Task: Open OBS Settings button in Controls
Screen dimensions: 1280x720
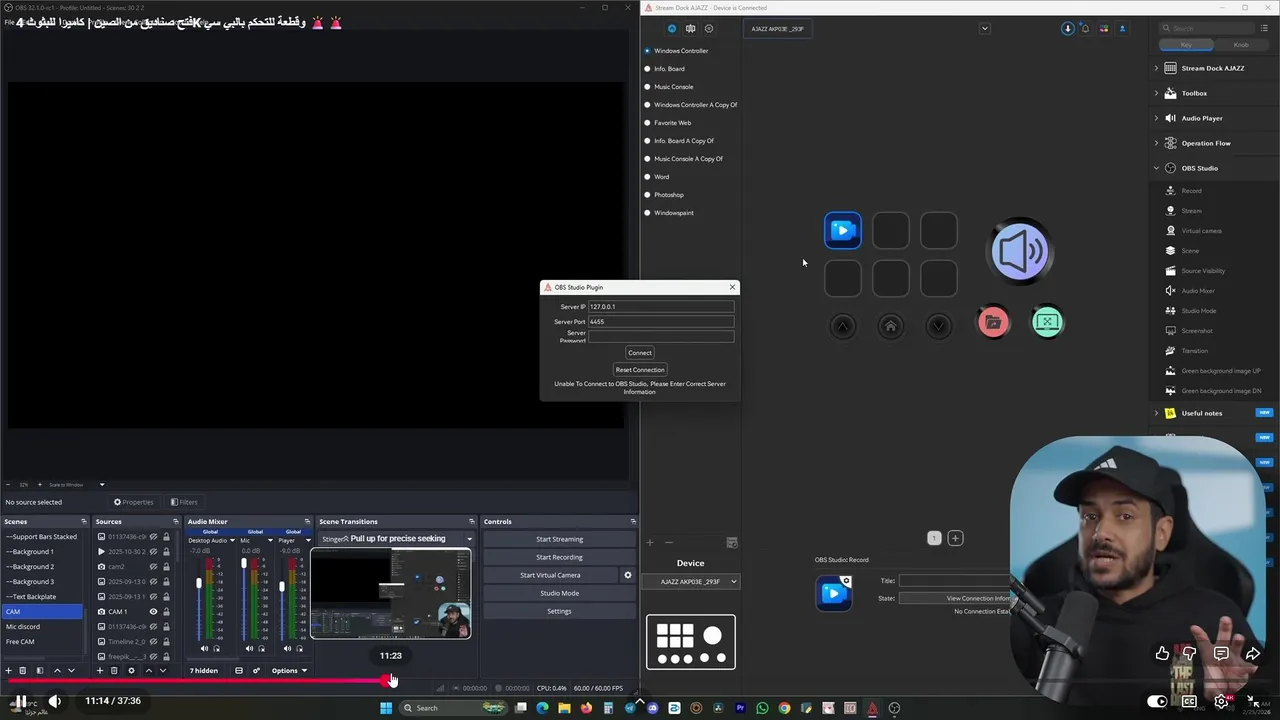Action: pyautogui.click(x=559, y=611)
